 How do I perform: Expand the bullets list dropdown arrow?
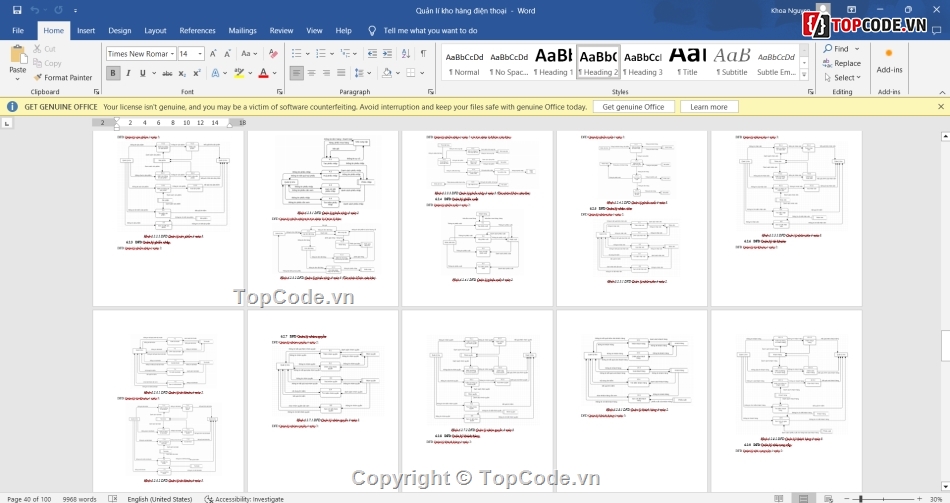[x=307, y=54]
